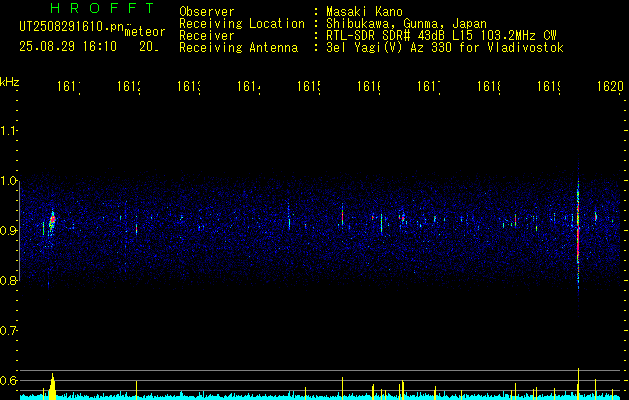Click the date 25.08.29 16:10 label
The image size is (629, 400).
coord(68,47)
